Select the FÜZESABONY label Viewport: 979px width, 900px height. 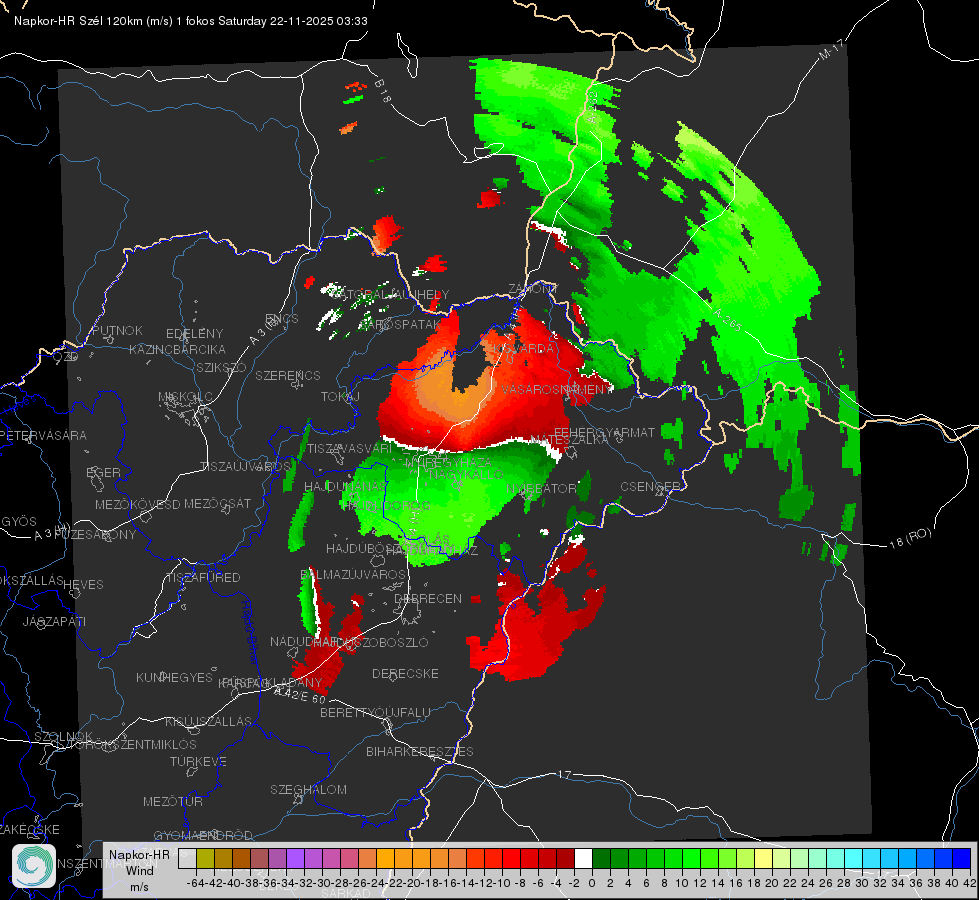point(95,535)
